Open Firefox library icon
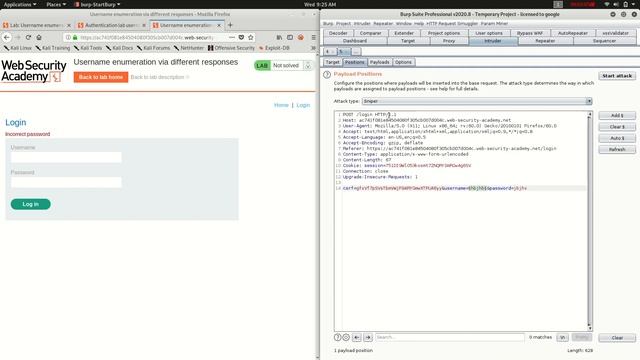 tap(279, 37)
